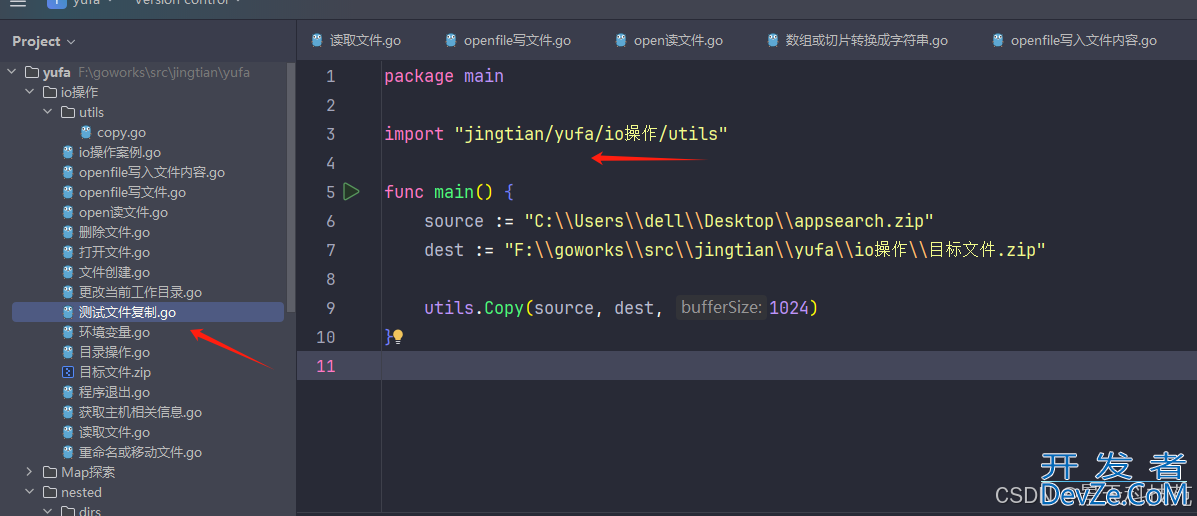Click the dest string on line 7

[x=774, y=250]
